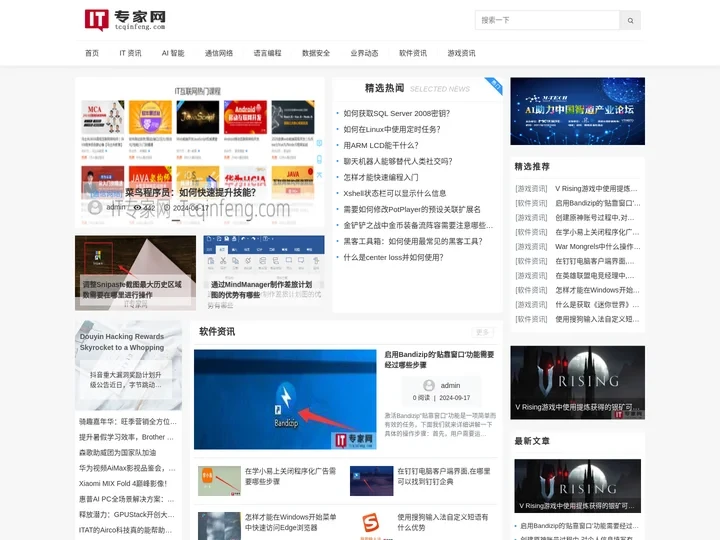Open the Snipaste screenshot article thumbnail
The width and height of the screenshot is (720, 540).
tap(135, 273)
